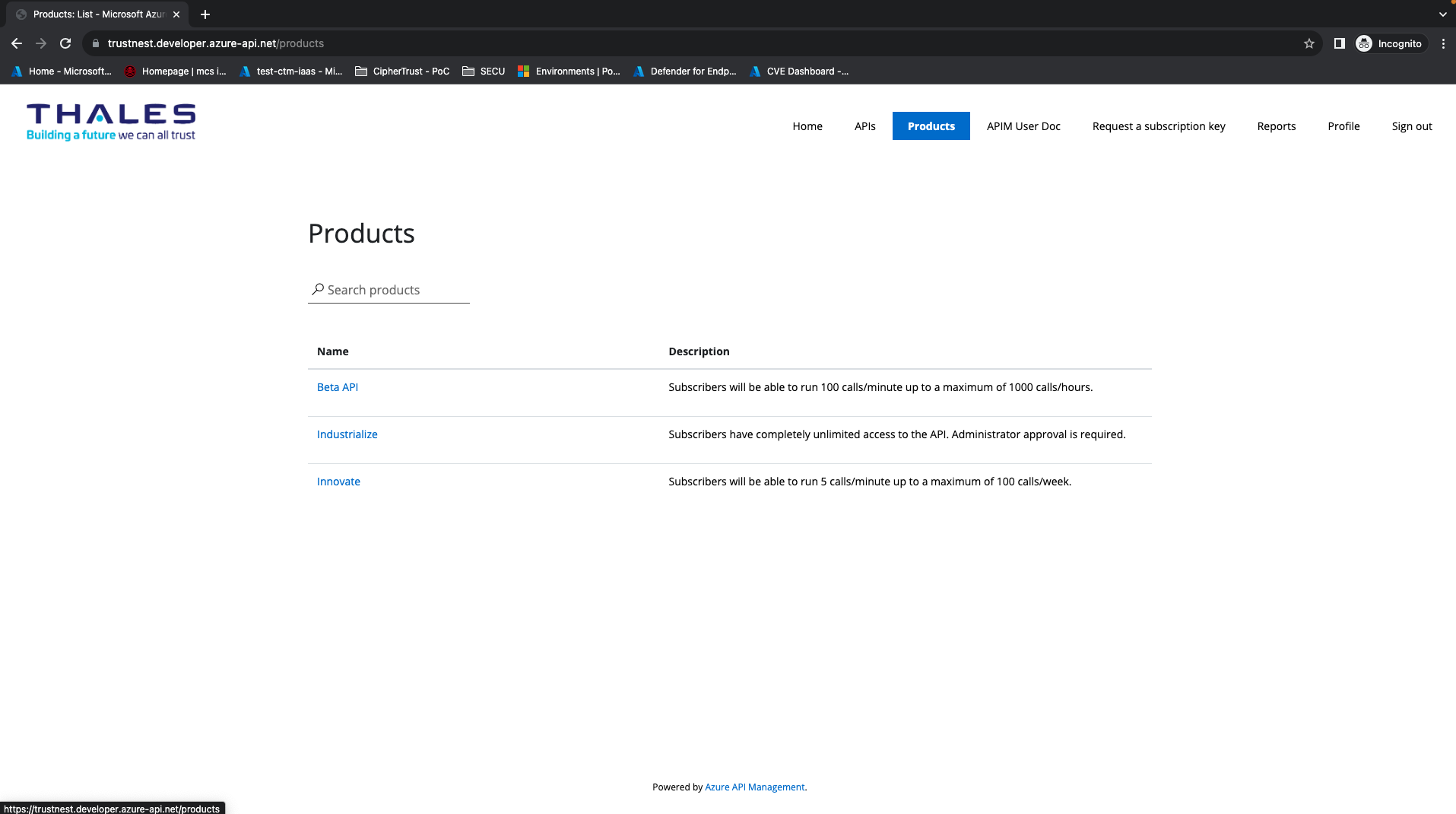
Task: Click the browser forward arrow
Action: click(x=41, y=43)
